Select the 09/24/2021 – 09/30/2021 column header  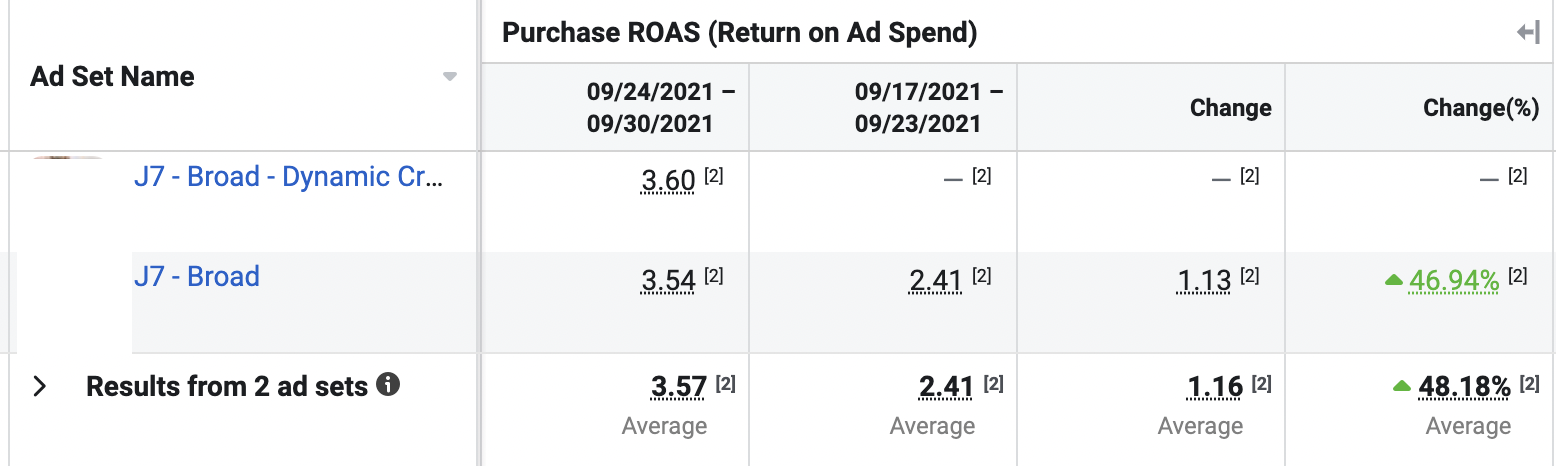(x=661, y=108)
